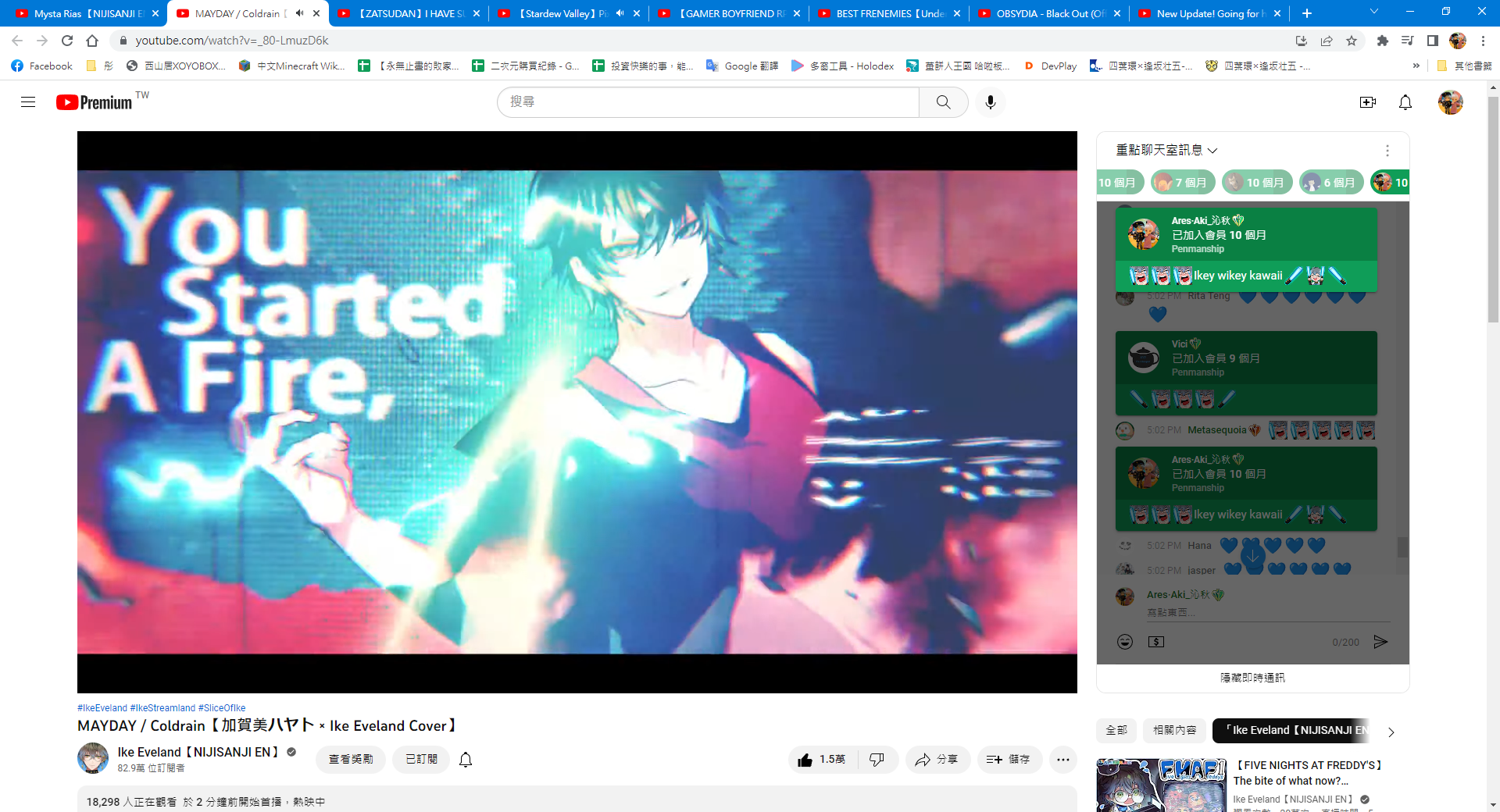The image size is (1500, 812).
Task: Open the tab search dropdown arrow
Action: [x=1374, y=12]
